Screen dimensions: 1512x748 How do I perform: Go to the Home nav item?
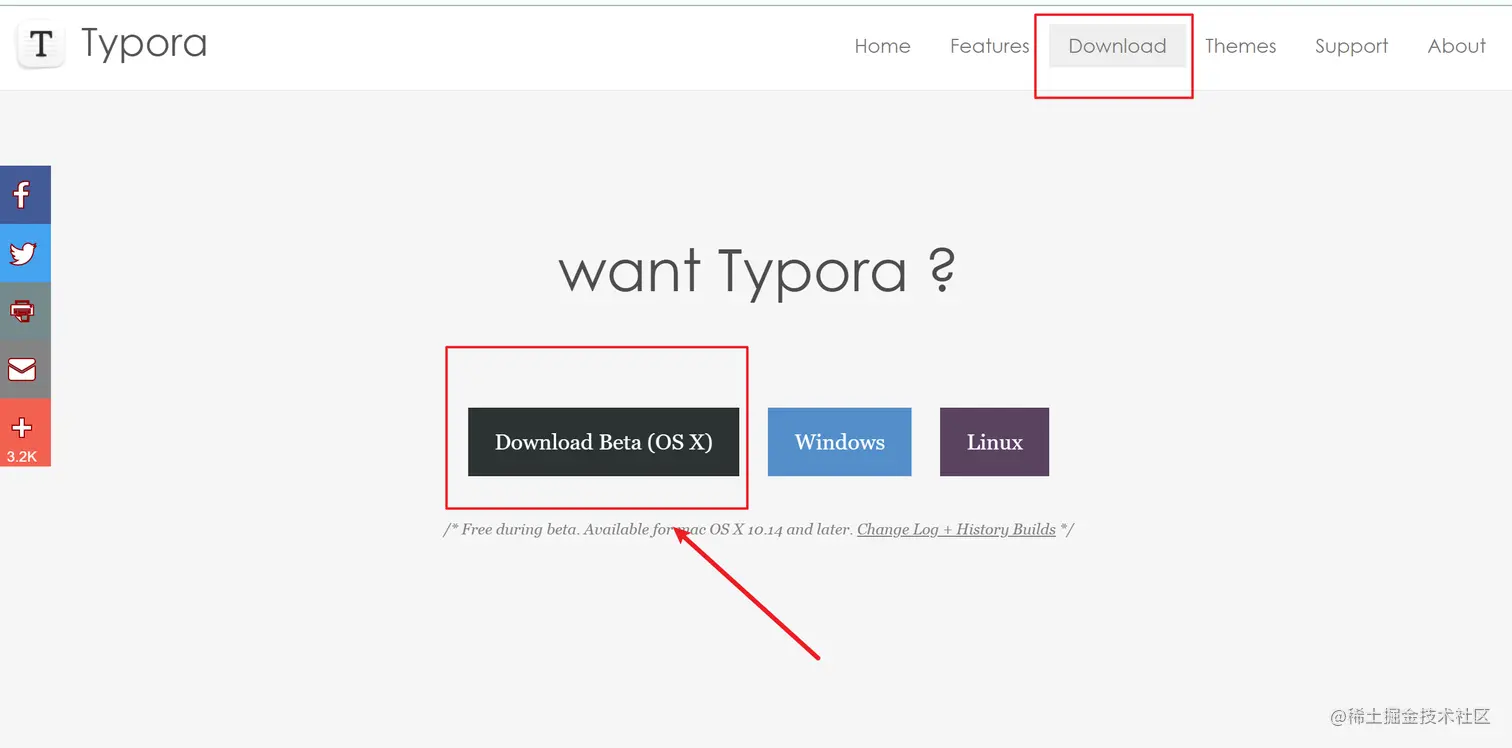(x=882, y=46)
